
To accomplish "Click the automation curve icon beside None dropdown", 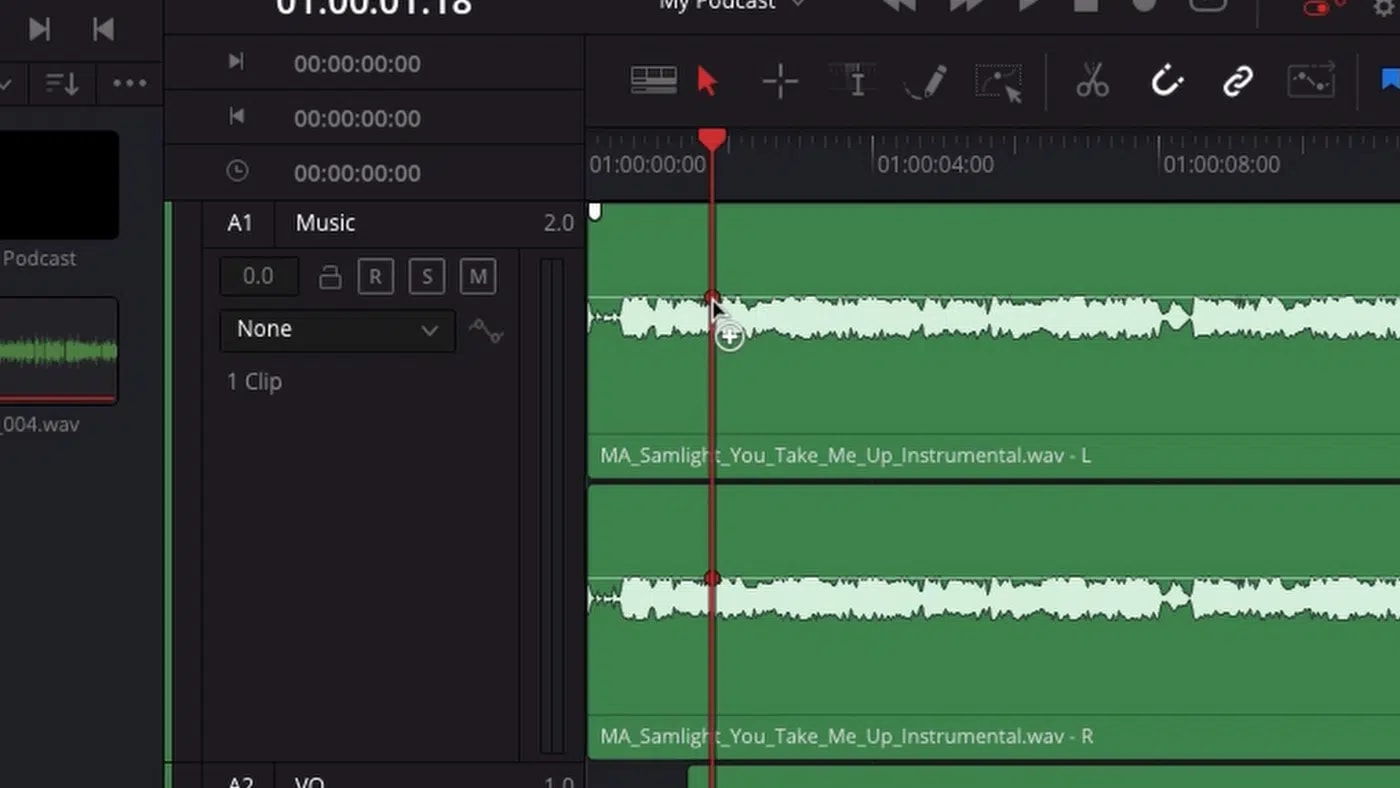I will [x=486, y=330].
